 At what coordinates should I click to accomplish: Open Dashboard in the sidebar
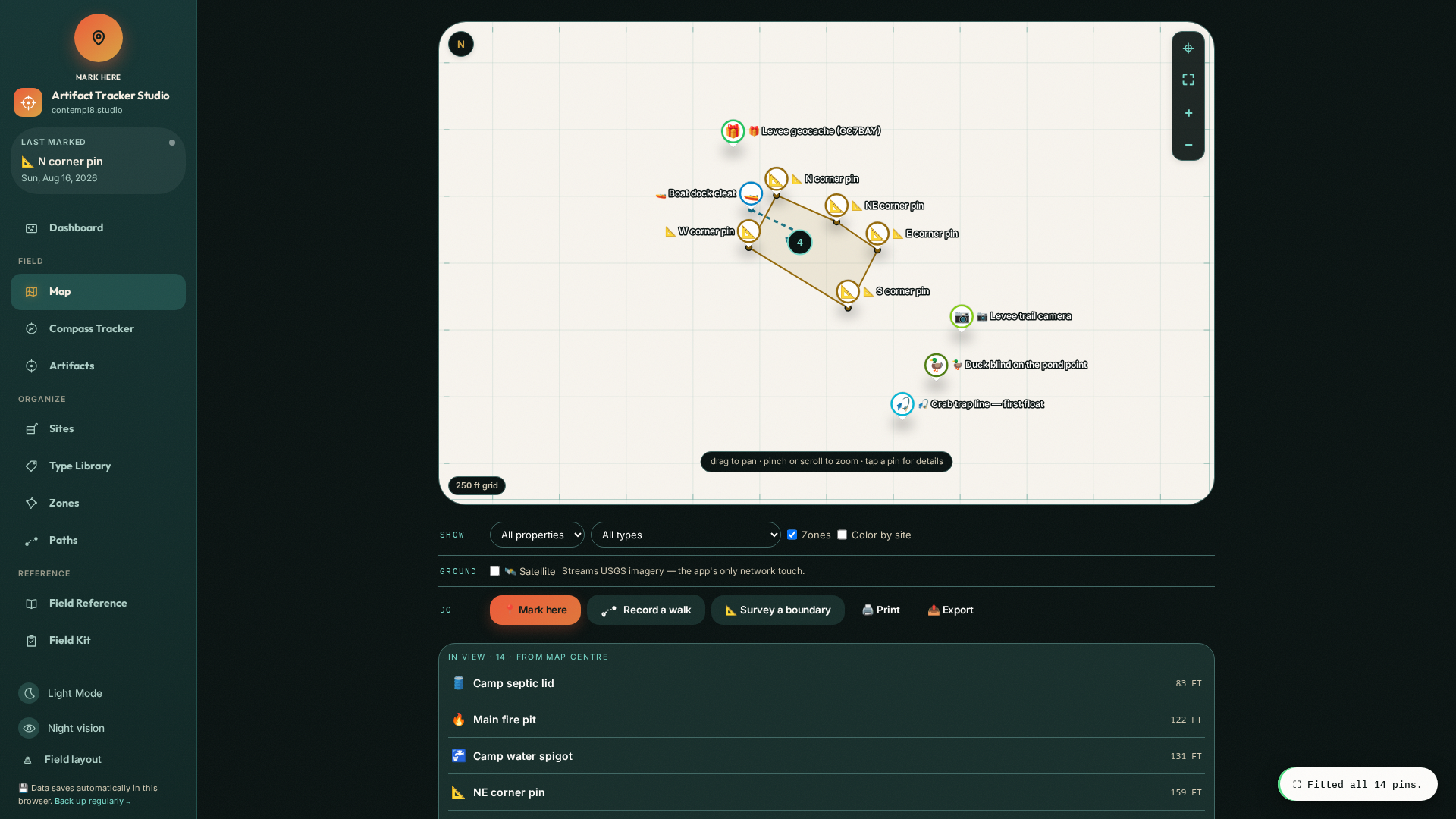98,228
